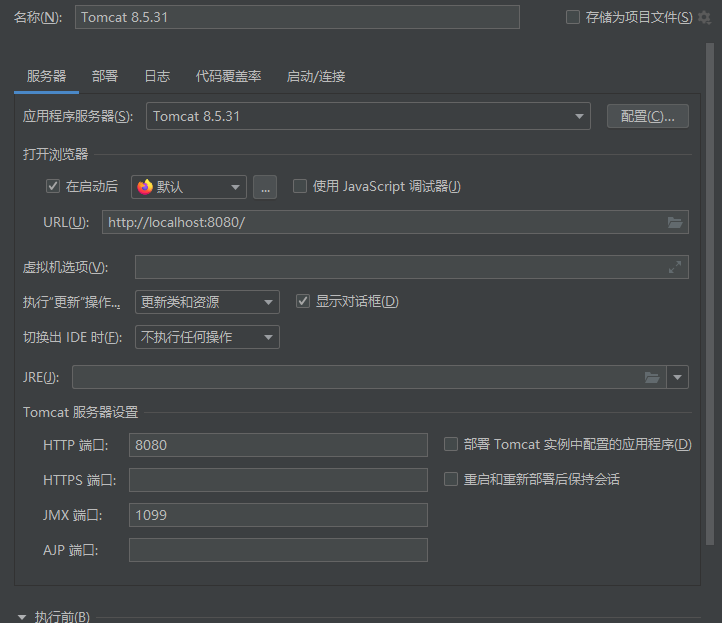
Task: Click the 执行"更新"操作 label
Action: tap(72, 302)
